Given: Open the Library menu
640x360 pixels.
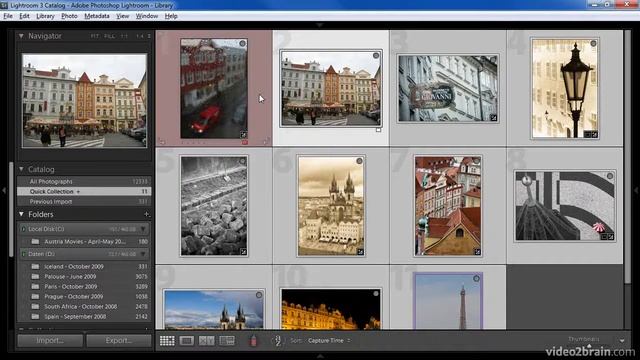Looking at the screenshot, I should pyautogui.click(x=45, y=16).
